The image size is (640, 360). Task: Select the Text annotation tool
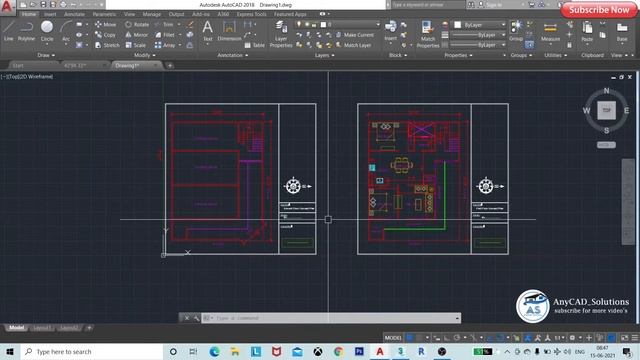coord(207,31)
